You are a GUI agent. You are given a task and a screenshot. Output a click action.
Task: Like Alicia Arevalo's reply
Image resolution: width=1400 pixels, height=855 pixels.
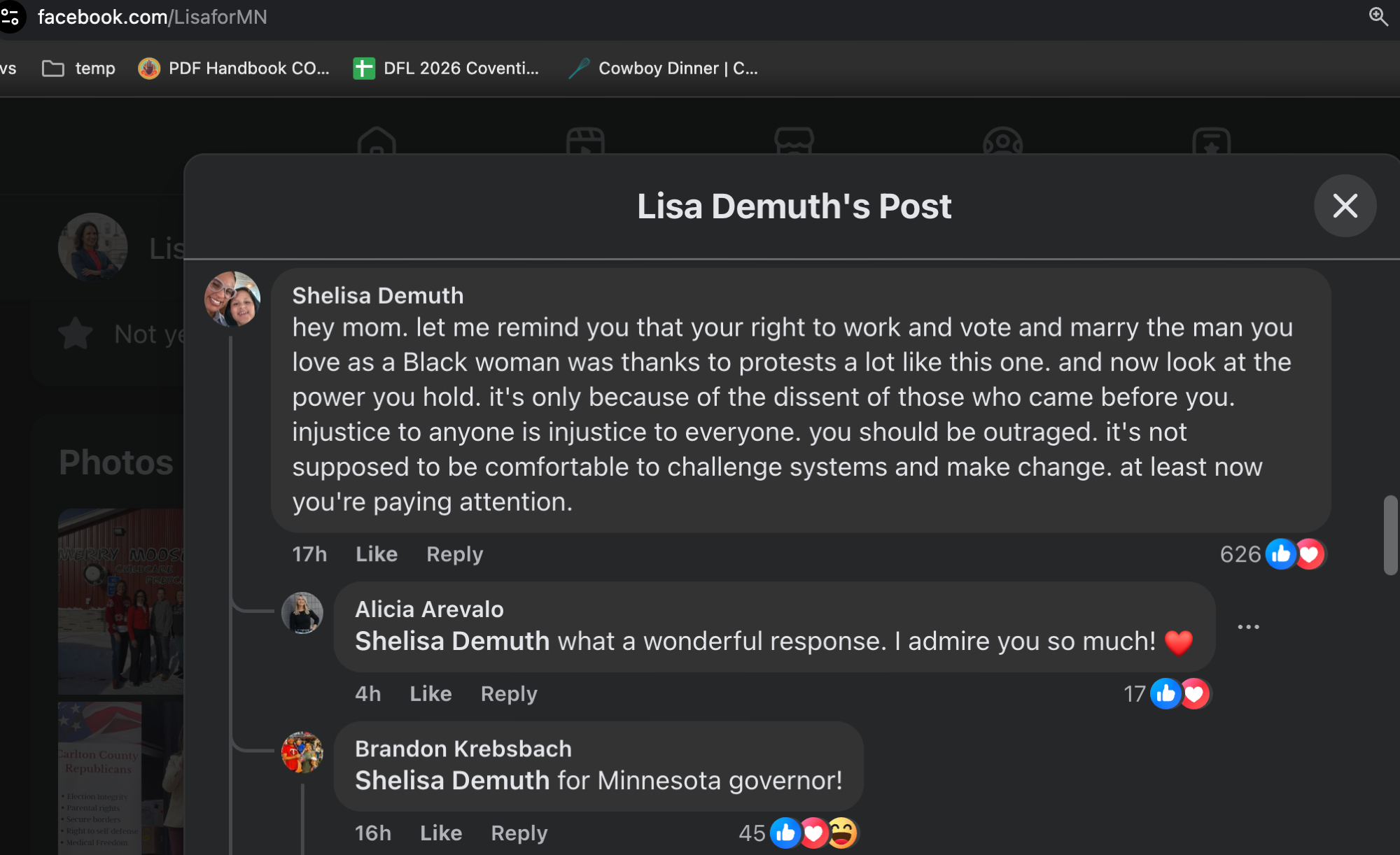tap(430, 693)
